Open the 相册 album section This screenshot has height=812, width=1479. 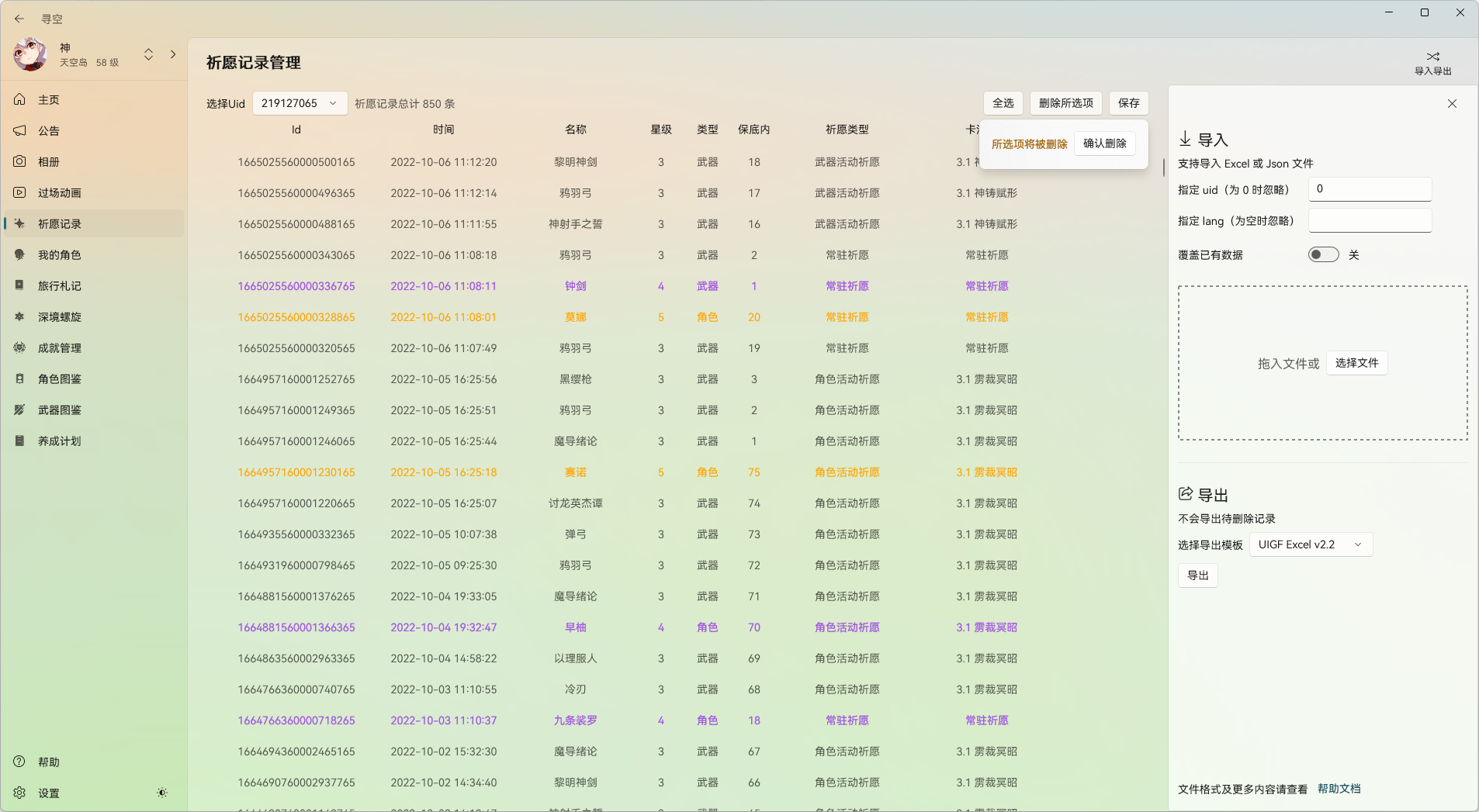pos(50,161)
